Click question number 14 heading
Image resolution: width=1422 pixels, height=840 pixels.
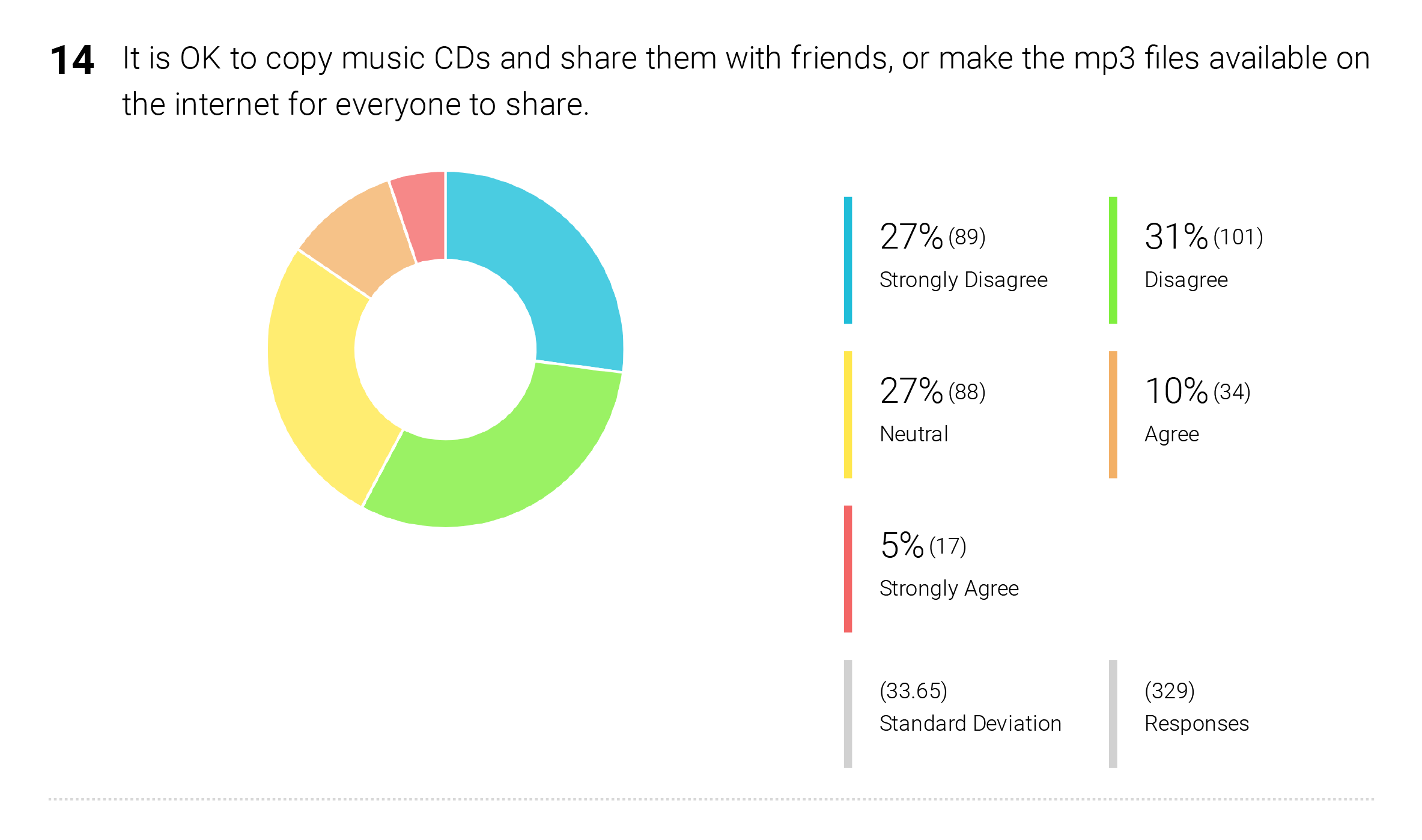click(x=72, y=60)
